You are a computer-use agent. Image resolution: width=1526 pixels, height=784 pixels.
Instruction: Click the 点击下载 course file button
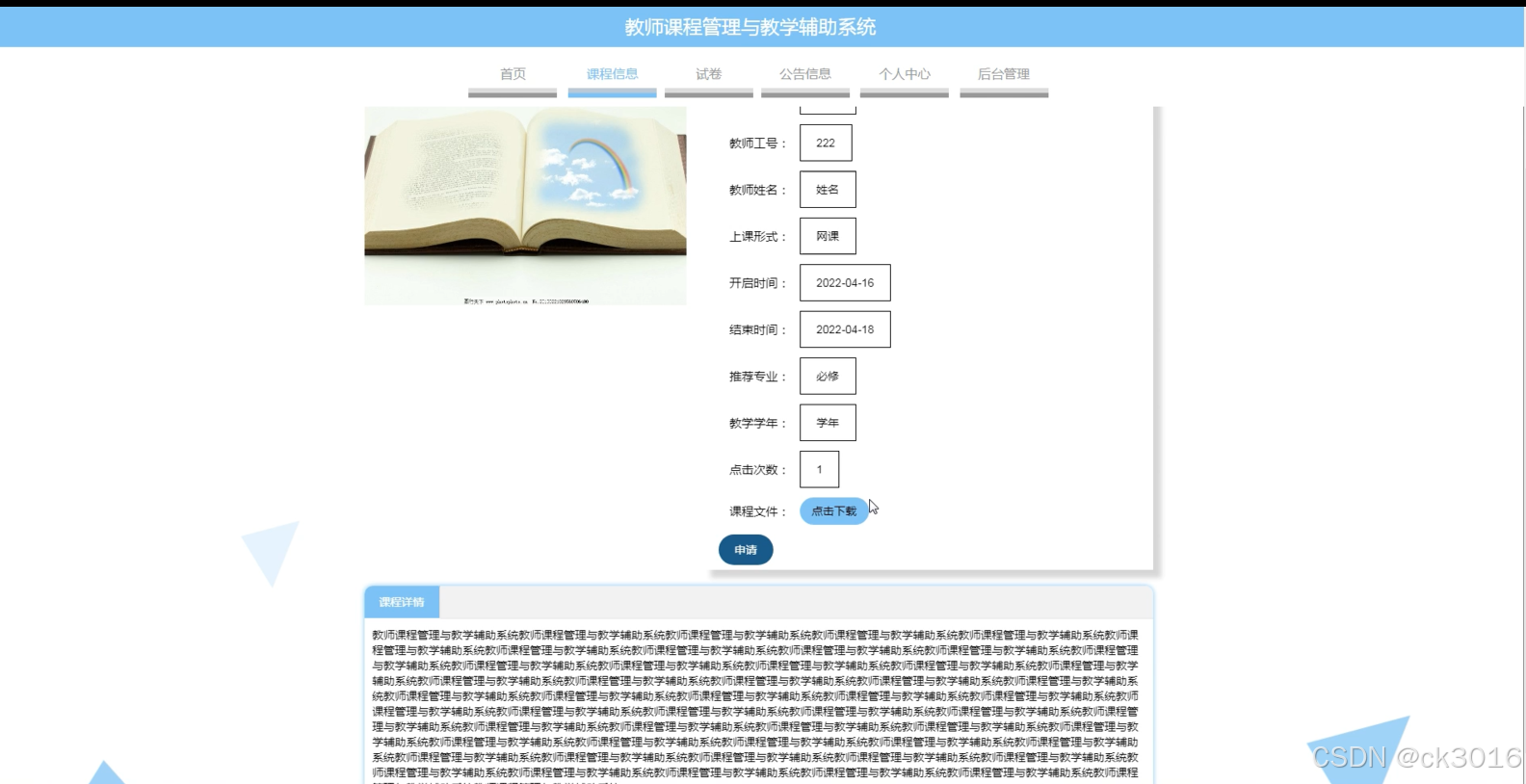[x=833, y=511]
